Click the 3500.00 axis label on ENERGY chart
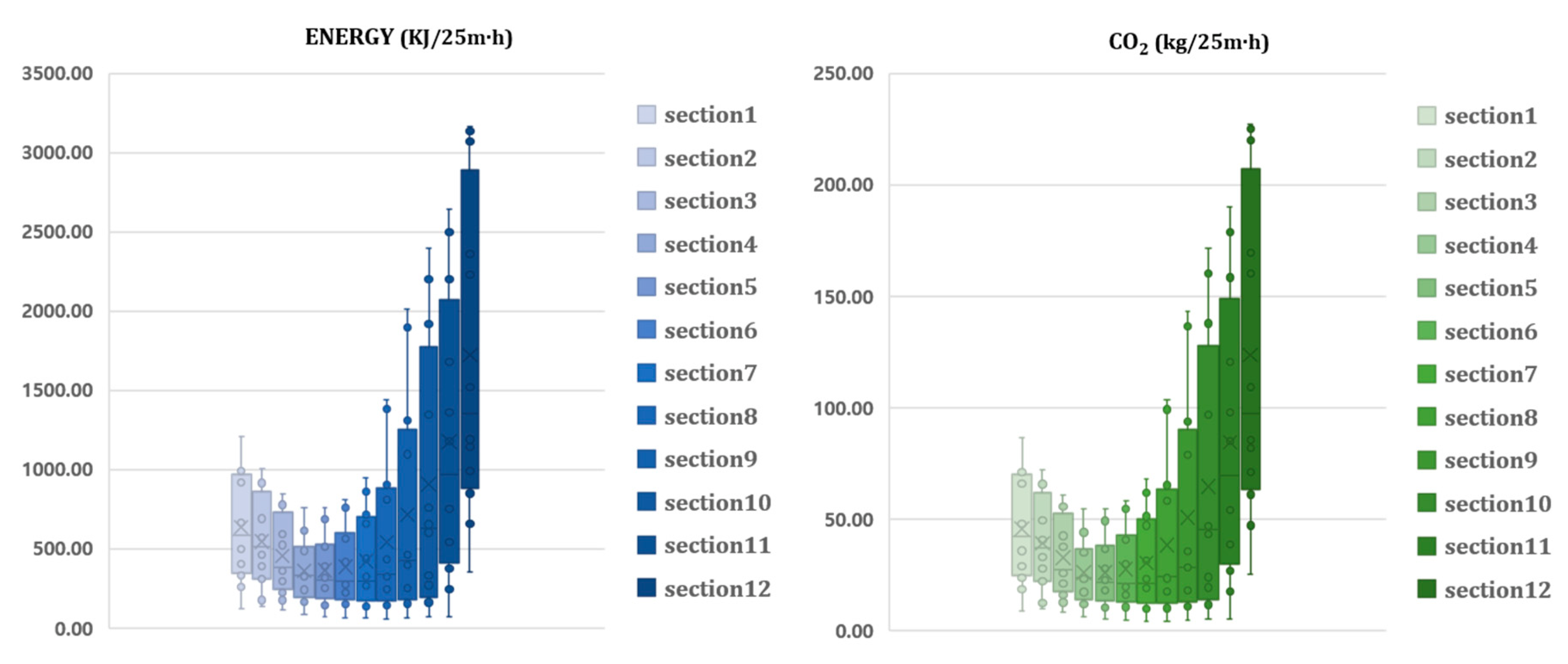Image resolution: width=1568 pixels, height=664 pixels. (57, 74)
